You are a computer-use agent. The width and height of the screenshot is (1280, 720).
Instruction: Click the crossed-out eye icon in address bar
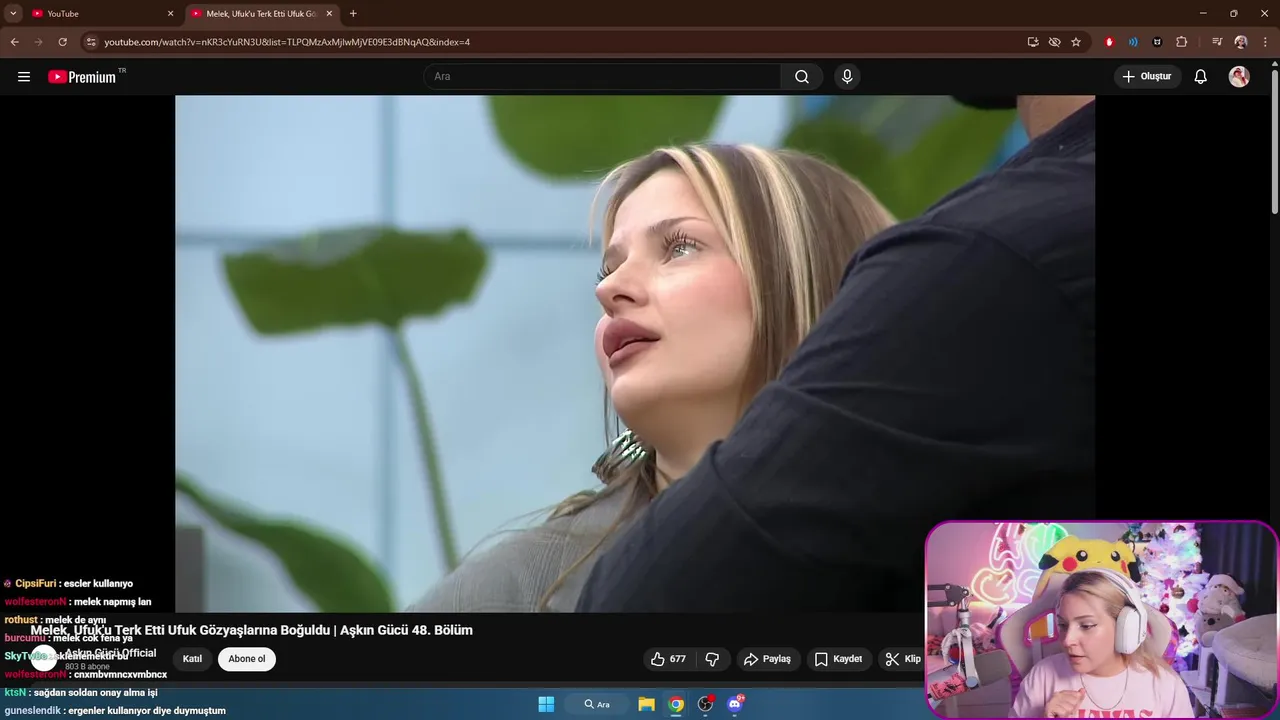pyautogui.click(x=1054, y=42)
